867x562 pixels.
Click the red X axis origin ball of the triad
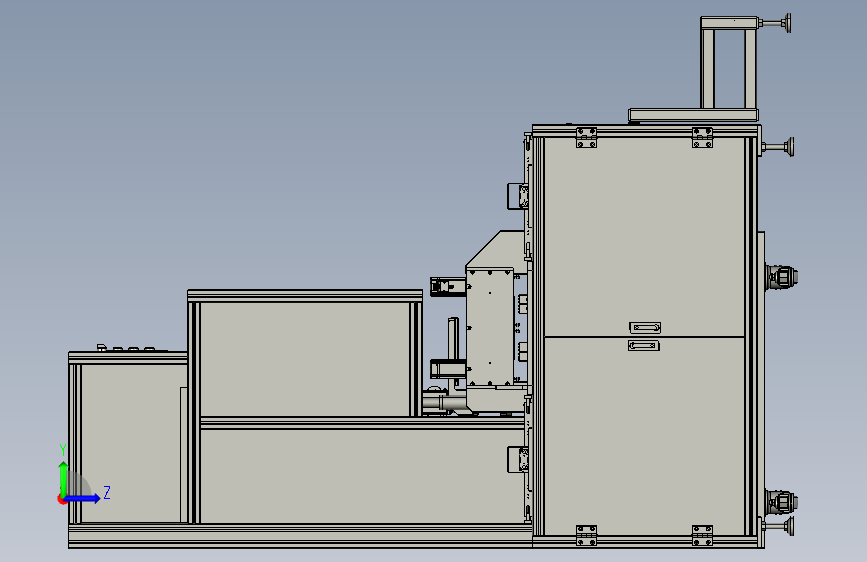click(x=61, y=499)
